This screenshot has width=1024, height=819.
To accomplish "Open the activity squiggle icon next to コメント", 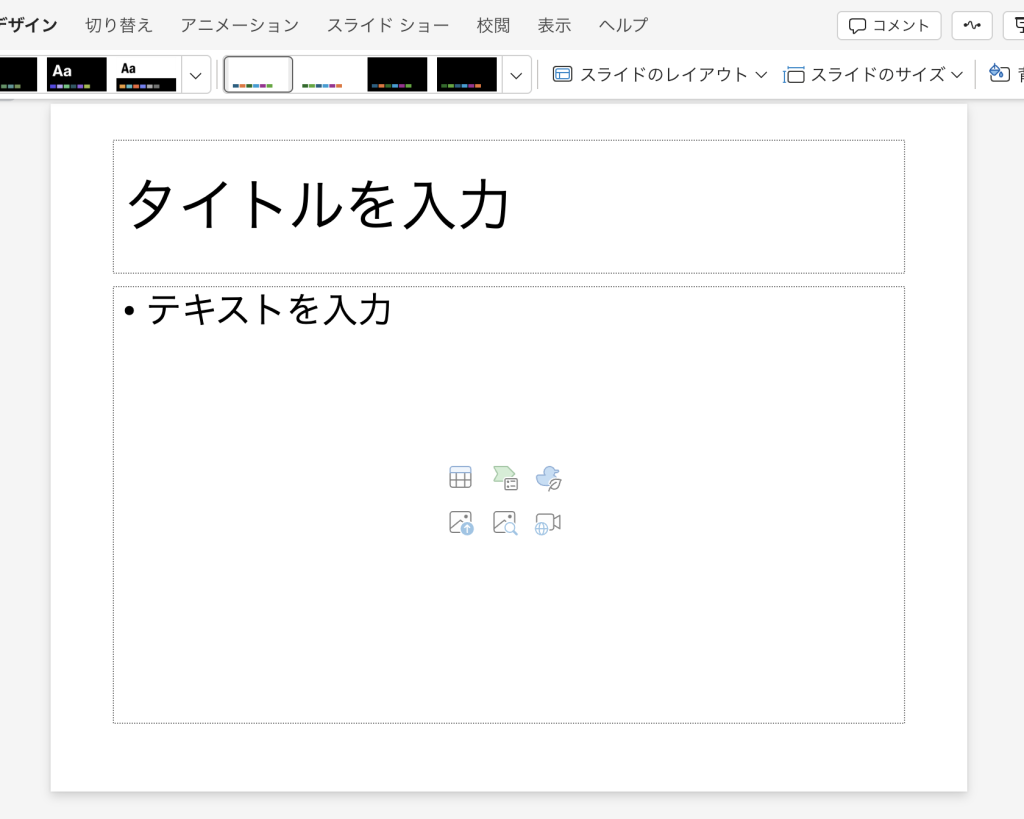I will pyautogui.click(x=972, y=25).
